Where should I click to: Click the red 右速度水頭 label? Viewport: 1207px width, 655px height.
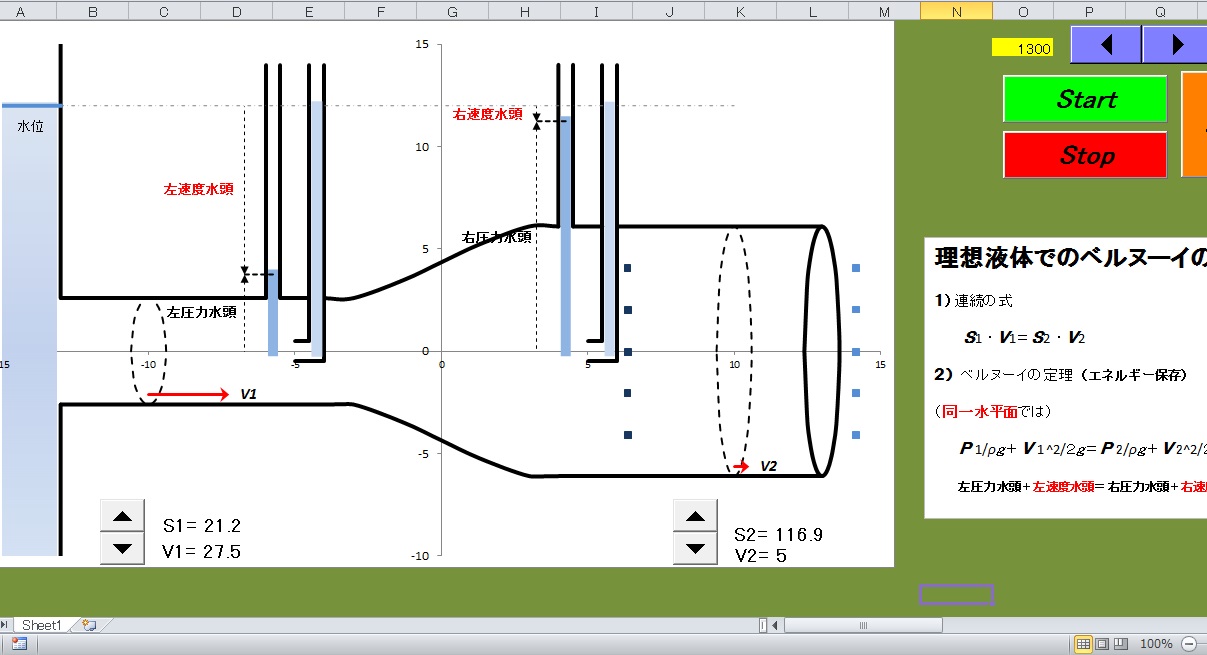click(487, 114)
